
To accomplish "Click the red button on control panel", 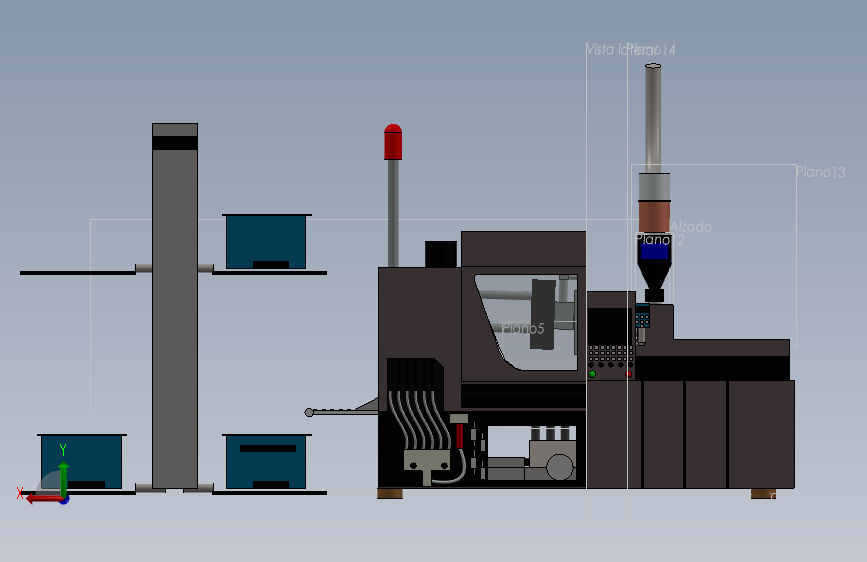I will (629, 374).
